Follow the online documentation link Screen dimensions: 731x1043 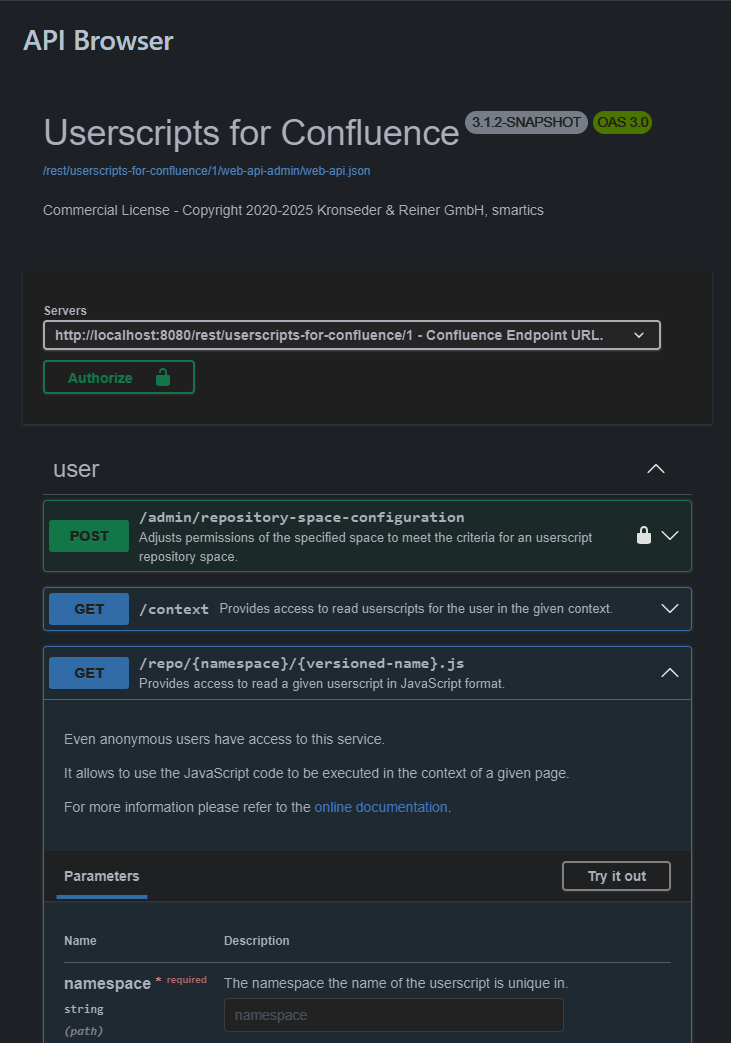click(x=381, y=807)
